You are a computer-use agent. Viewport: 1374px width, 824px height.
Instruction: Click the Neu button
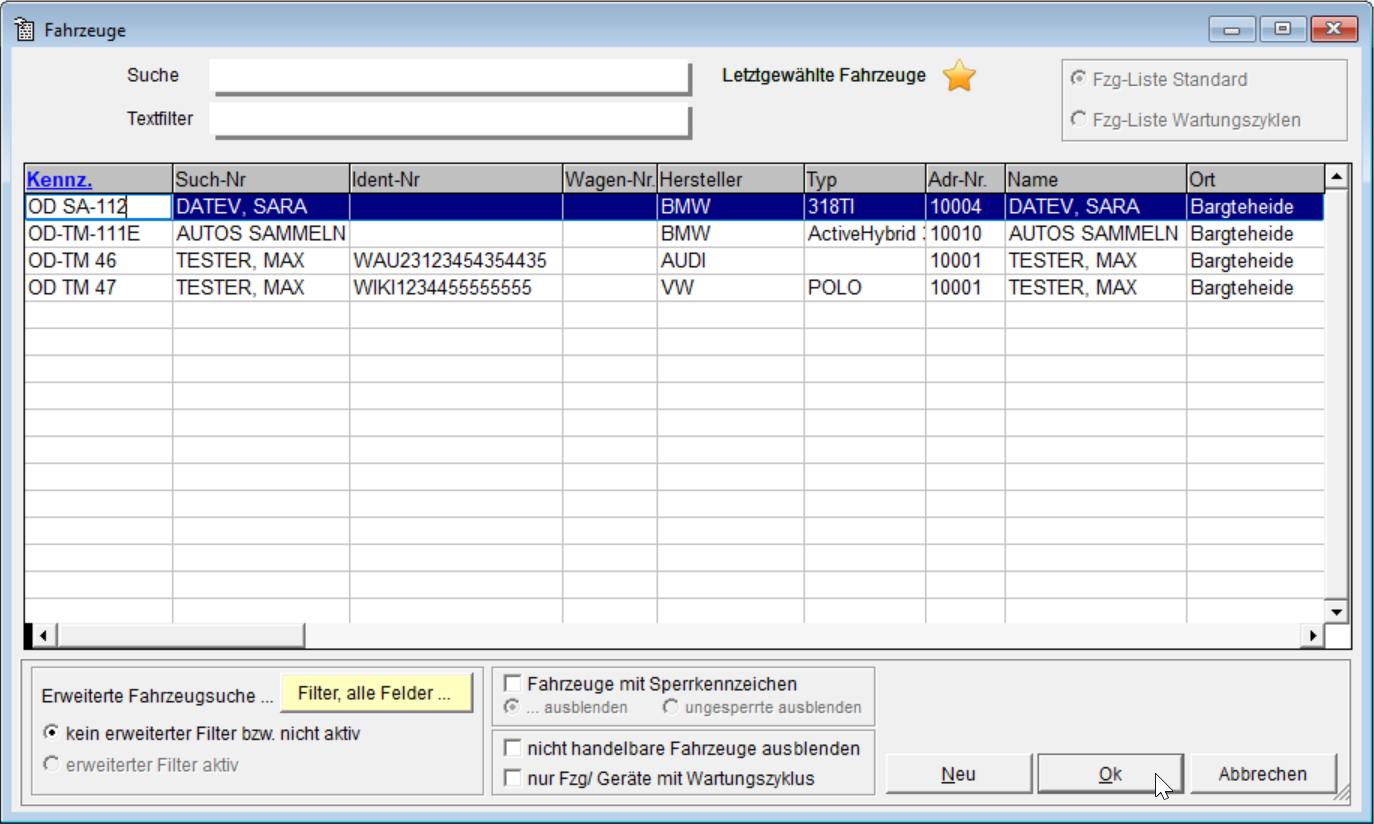(x=958, y=774)
